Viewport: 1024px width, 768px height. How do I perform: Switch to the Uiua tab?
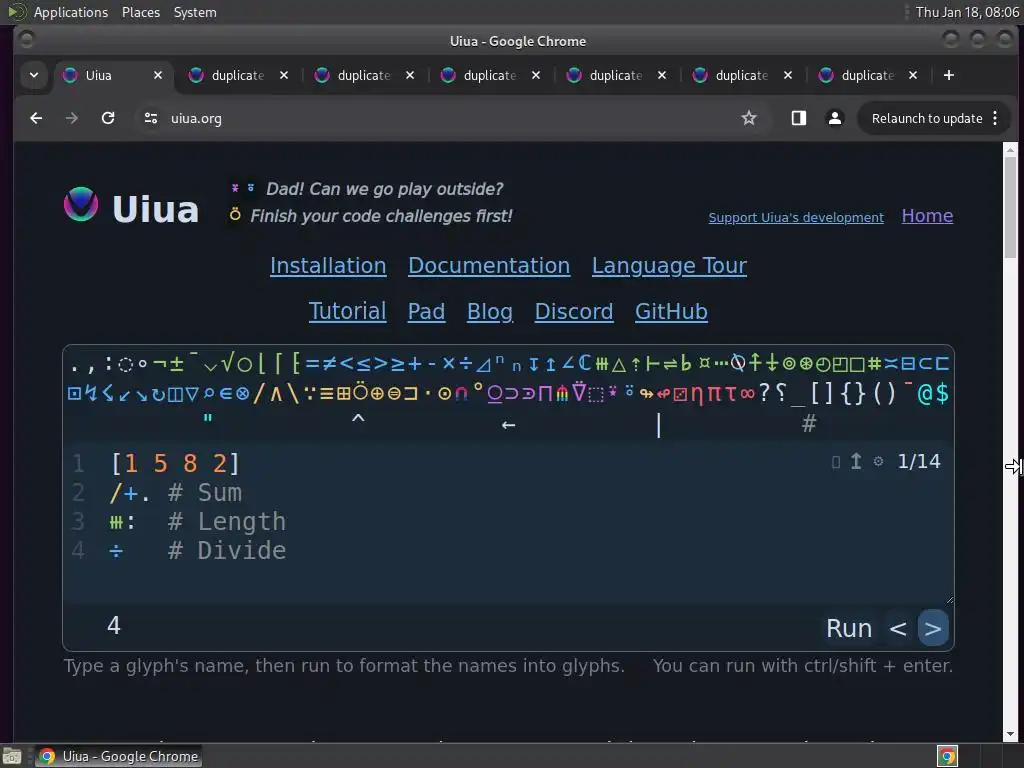pos(112,75)
